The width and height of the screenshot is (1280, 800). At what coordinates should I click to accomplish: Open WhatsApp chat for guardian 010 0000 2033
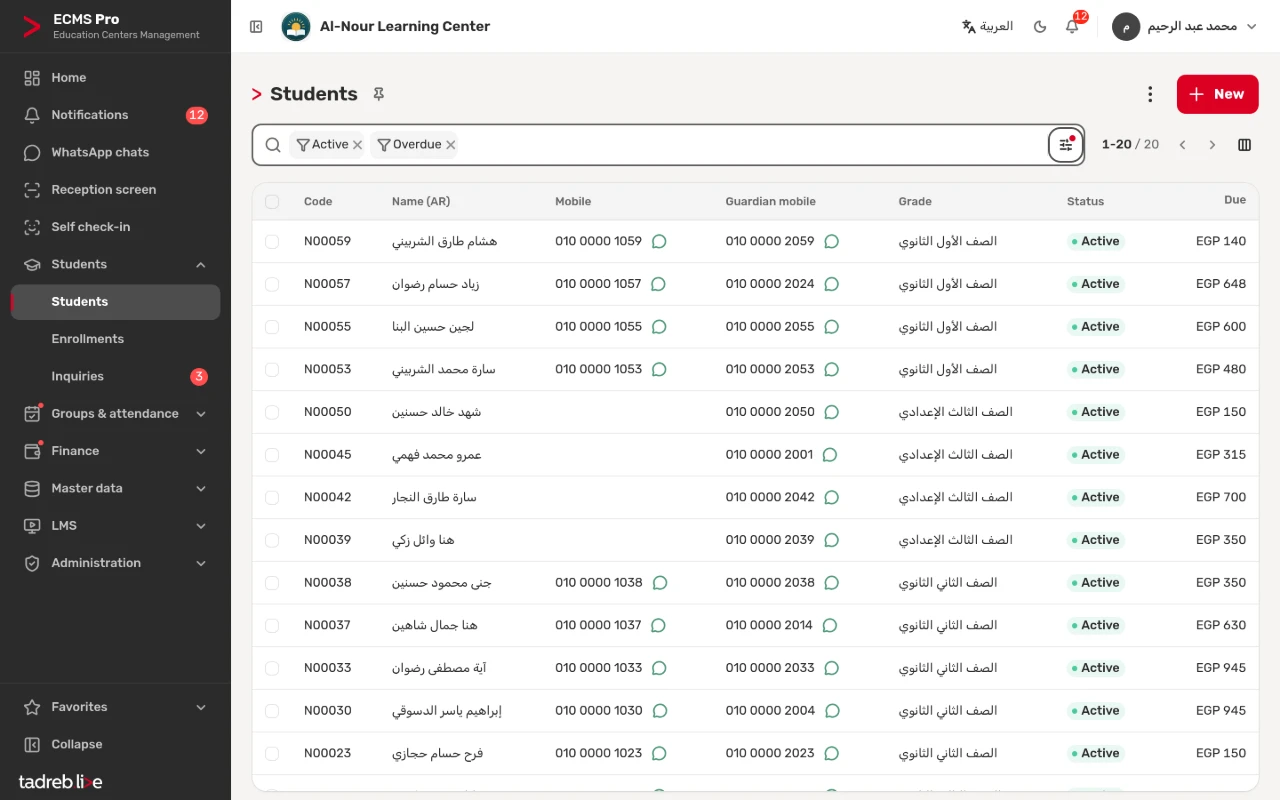coord(831,668)
